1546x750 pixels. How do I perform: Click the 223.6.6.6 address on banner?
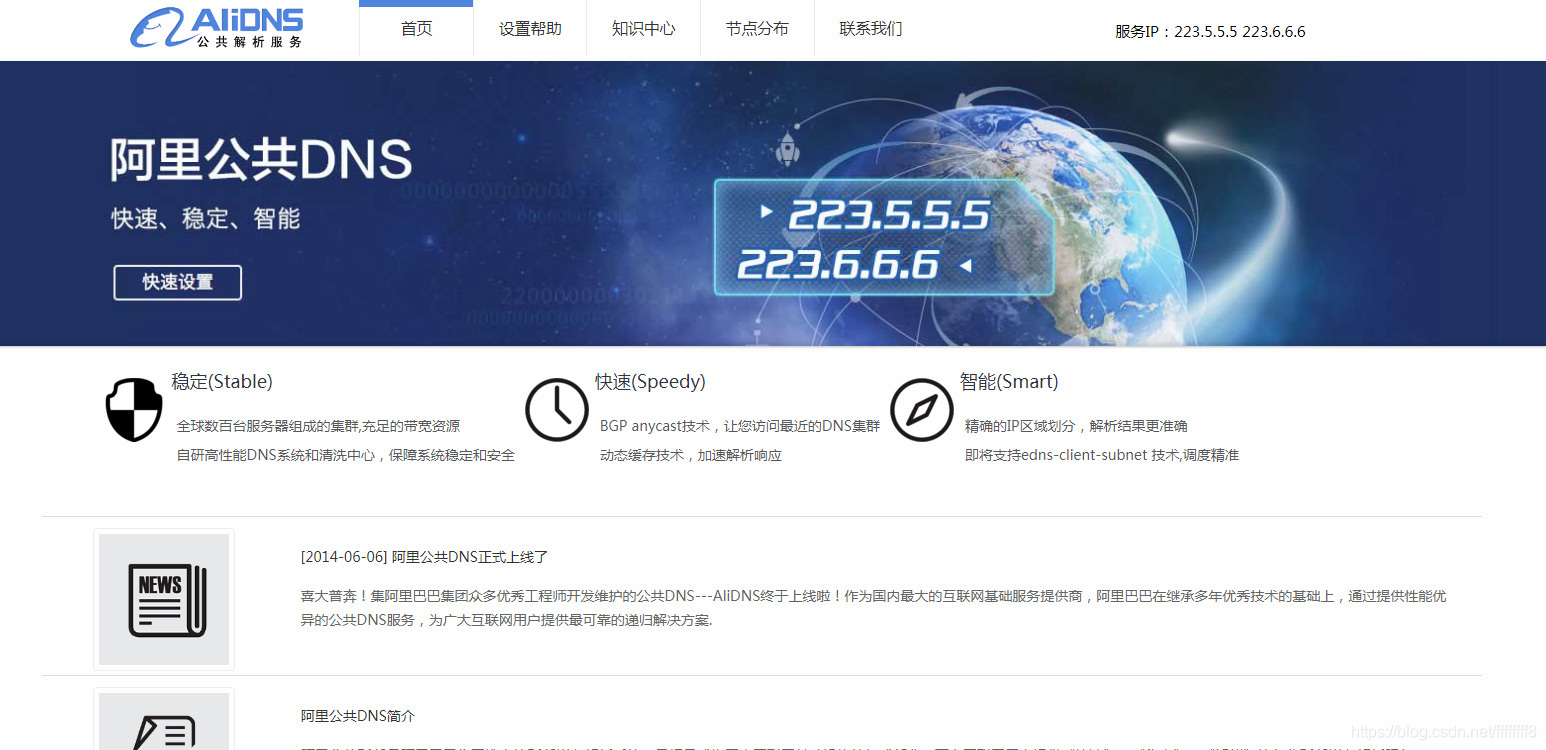pos(838,265)
